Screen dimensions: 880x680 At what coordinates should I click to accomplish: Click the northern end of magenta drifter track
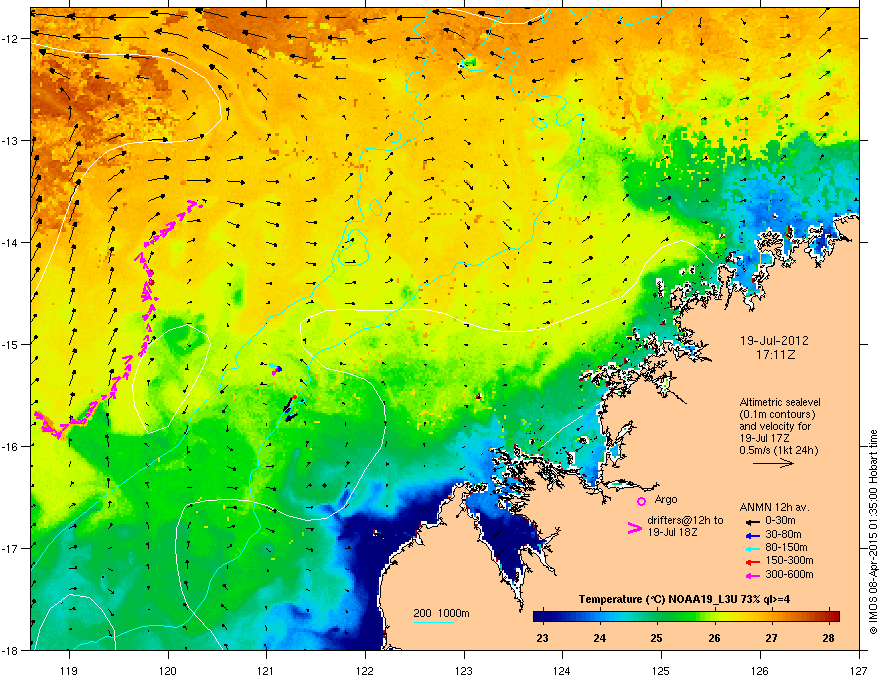194,204
